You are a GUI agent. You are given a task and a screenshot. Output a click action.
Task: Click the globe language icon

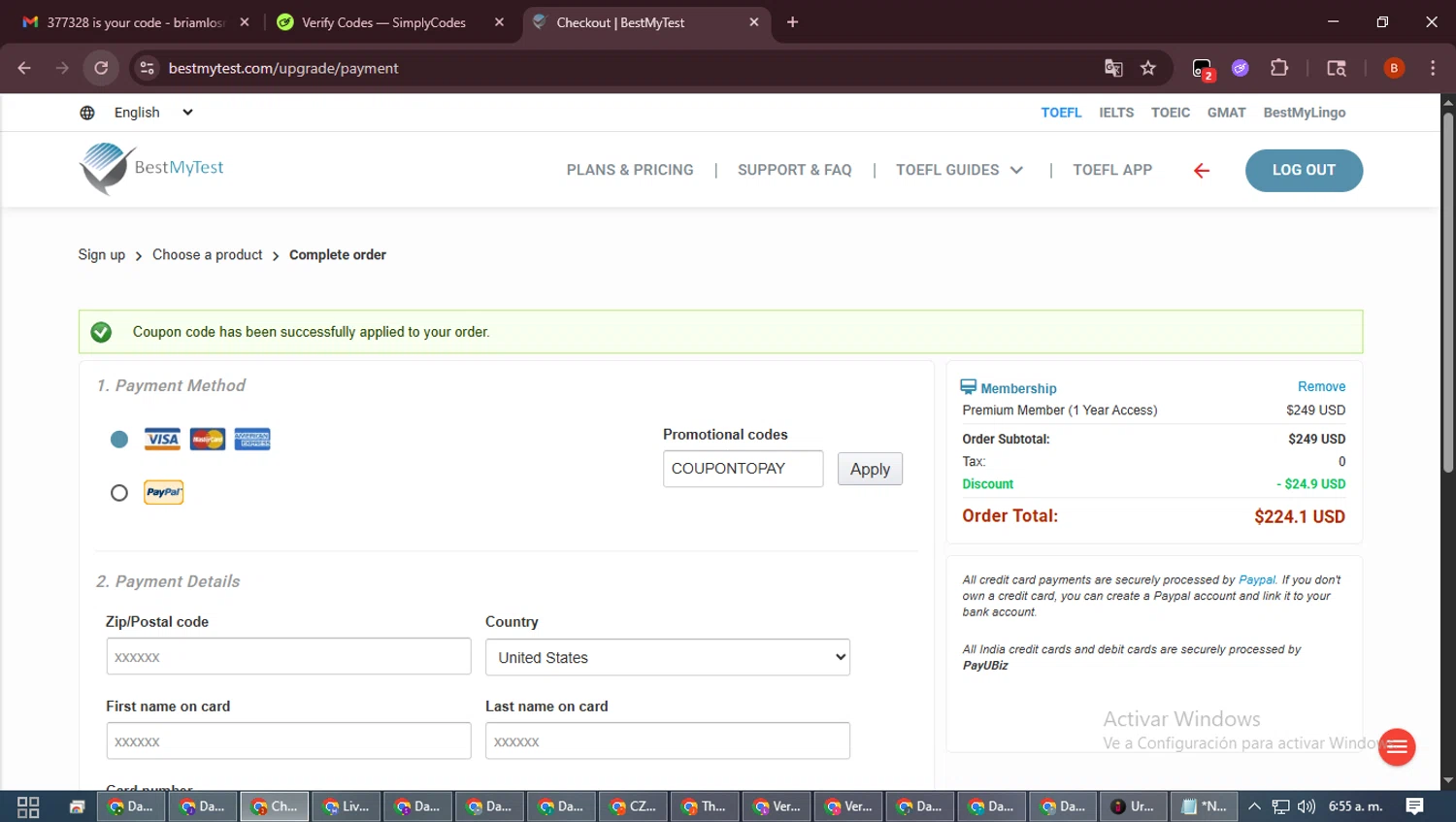pyautogui.click(x=87, y=113)
